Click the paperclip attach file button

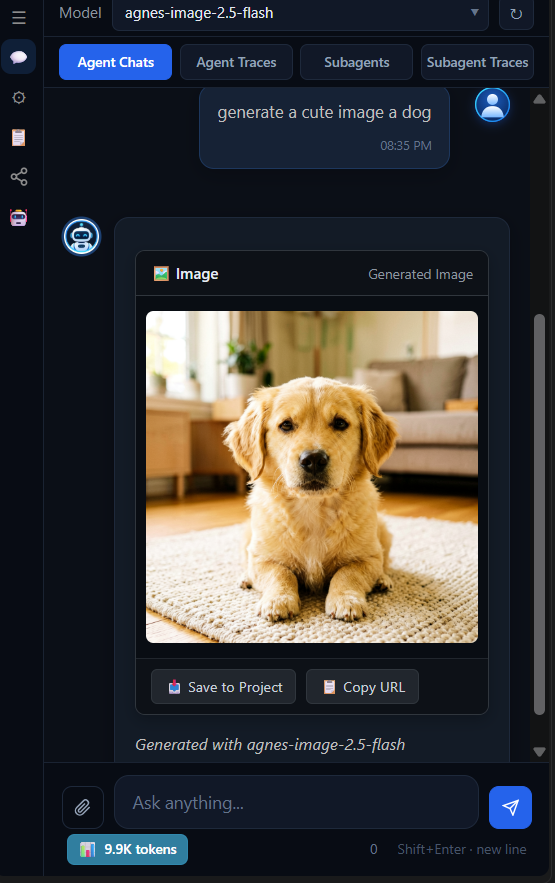coord(83,807)
